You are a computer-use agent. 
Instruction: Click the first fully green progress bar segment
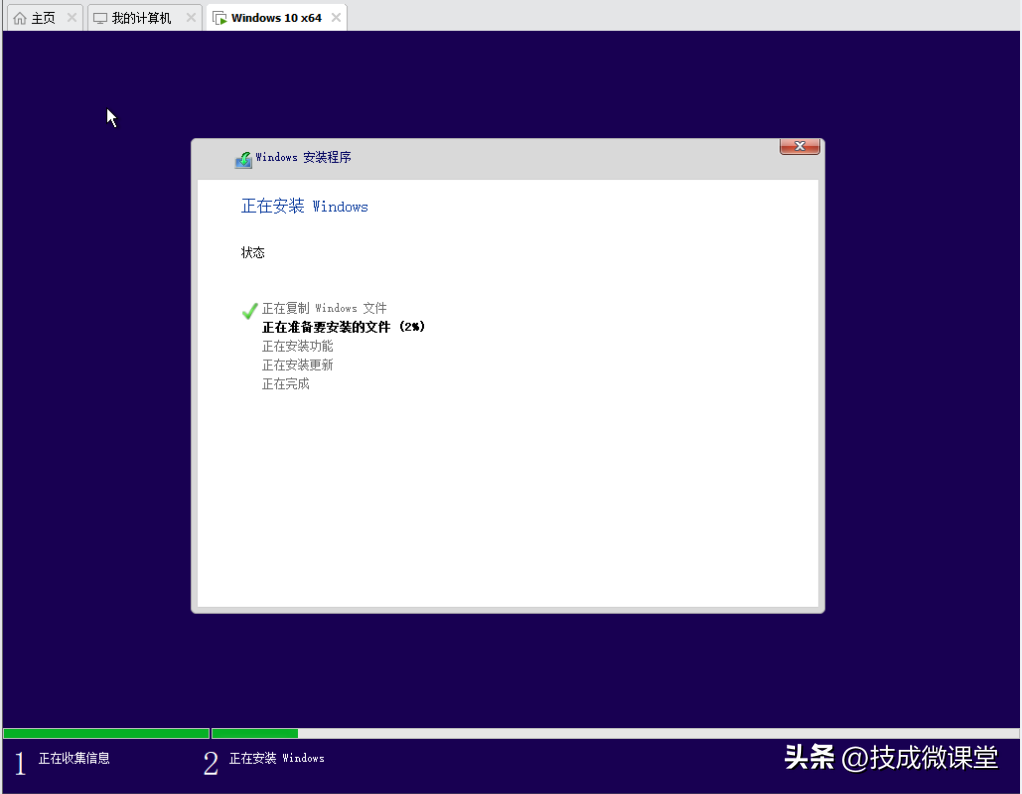106,734
